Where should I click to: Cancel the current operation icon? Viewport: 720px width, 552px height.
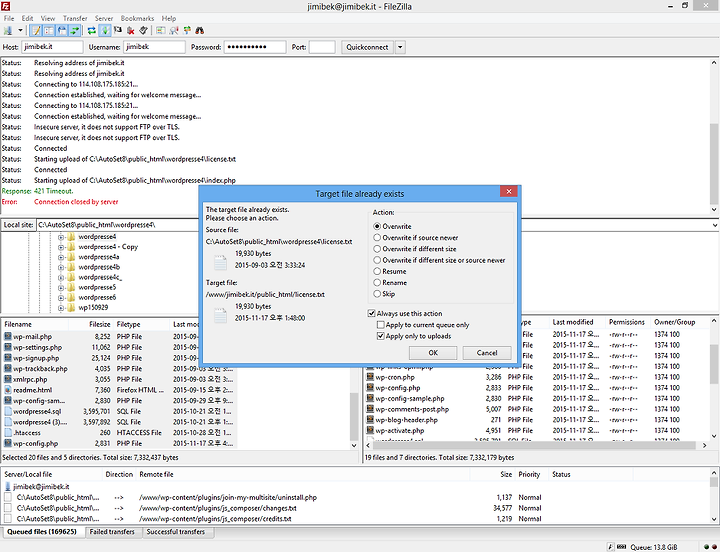tap(118, 31)
